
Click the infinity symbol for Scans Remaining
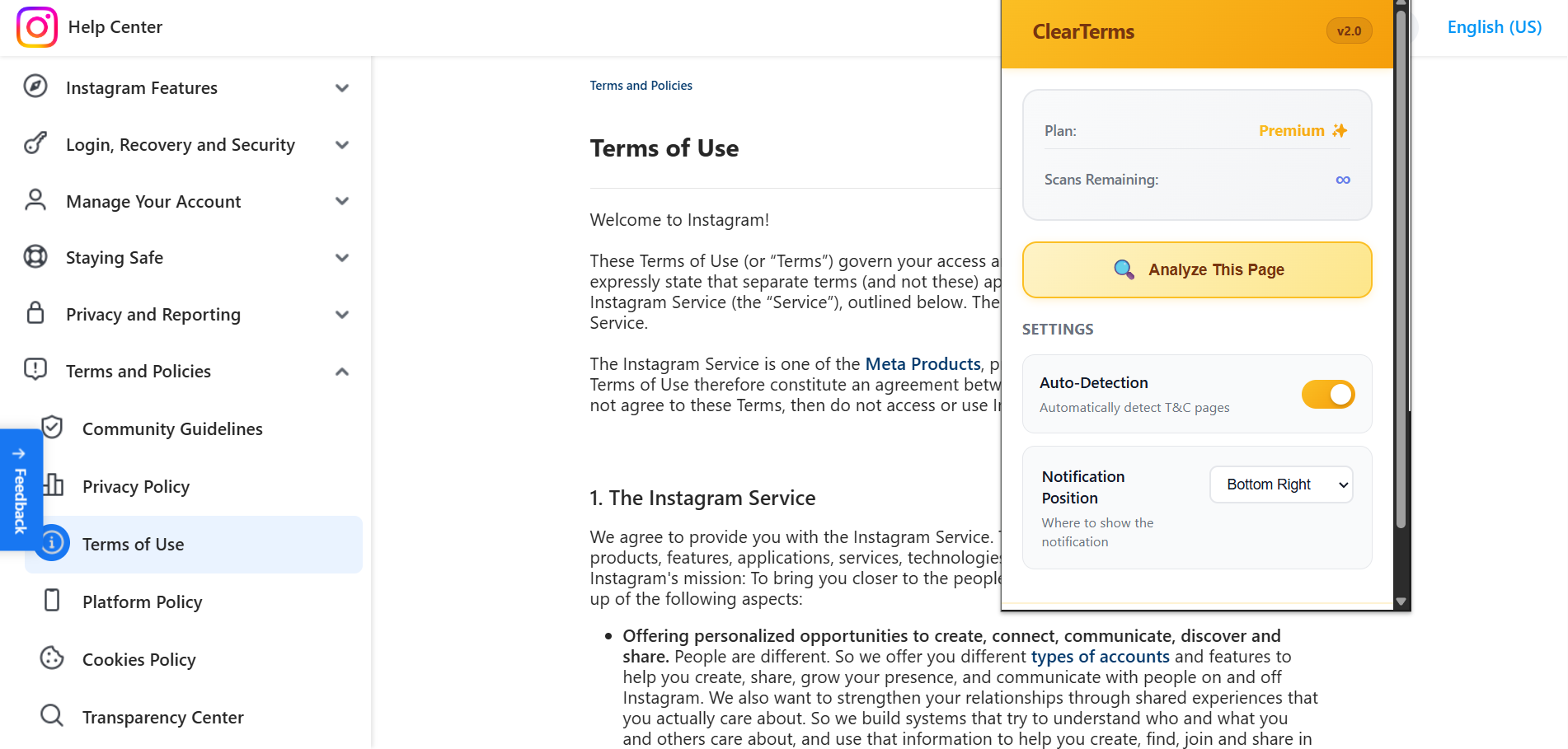pyautogui.click(x=1343, y=180)
